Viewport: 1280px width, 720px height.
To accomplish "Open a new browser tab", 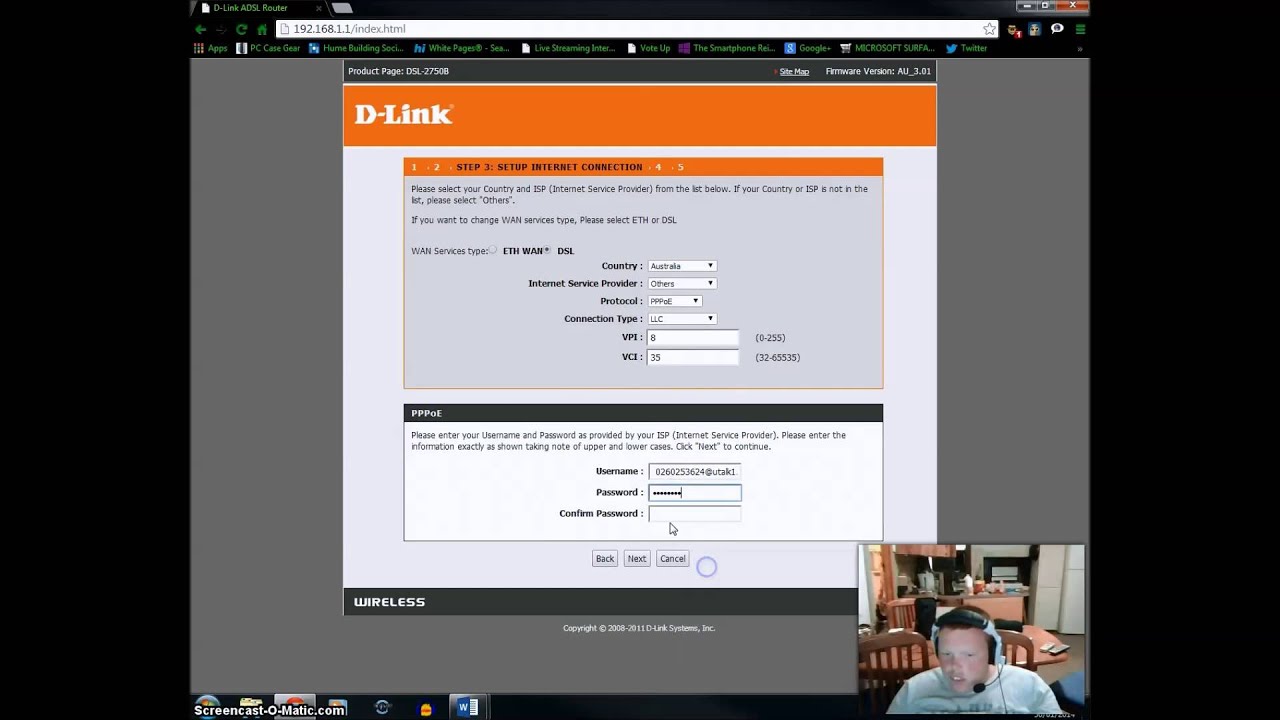I will [x=342, y=8].
